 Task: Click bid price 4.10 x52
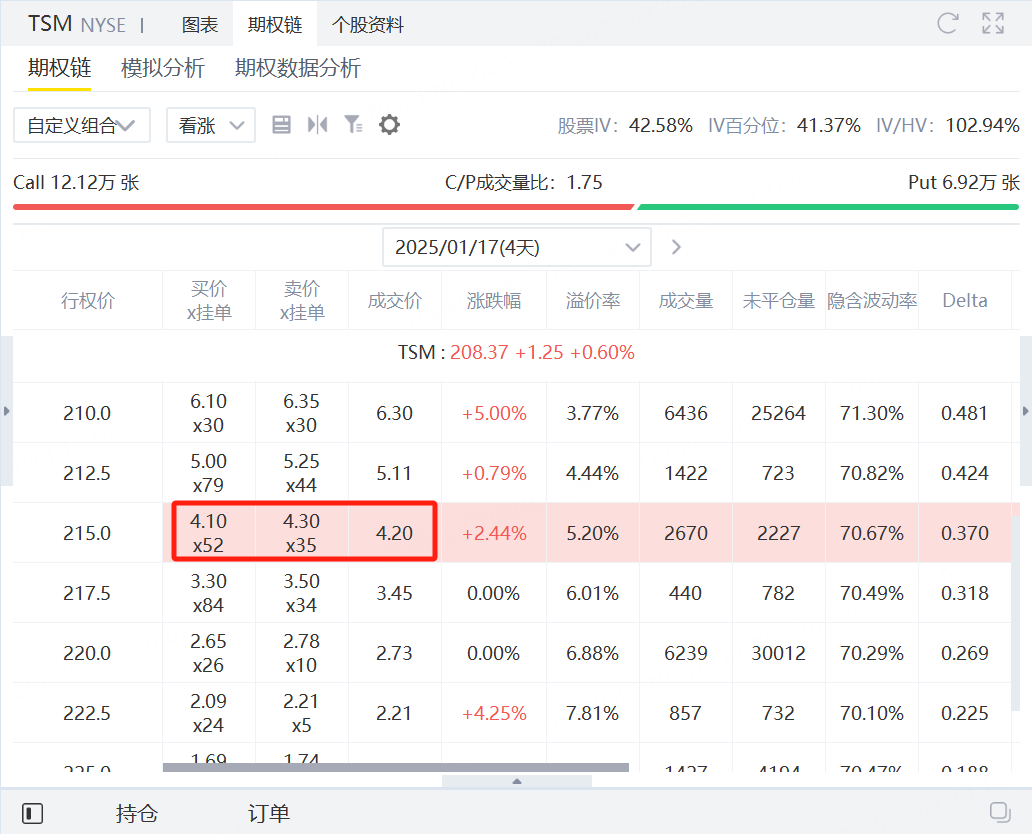click(209, 533)
